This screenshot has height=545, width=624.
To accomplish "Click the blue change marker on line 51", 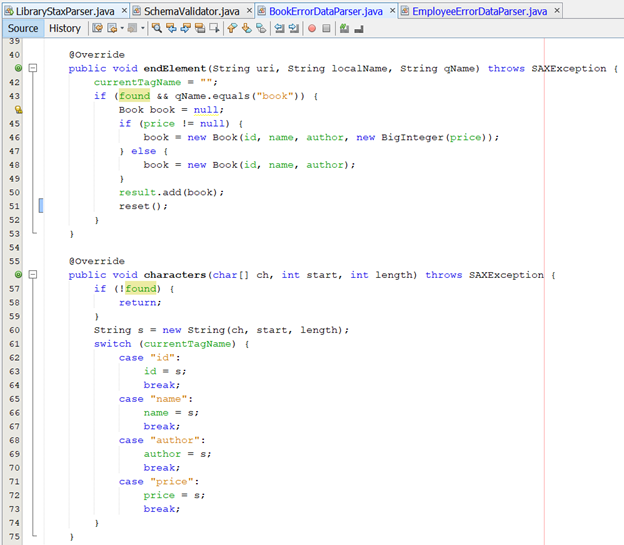I will pyautogui.click(x=41, y=206).
